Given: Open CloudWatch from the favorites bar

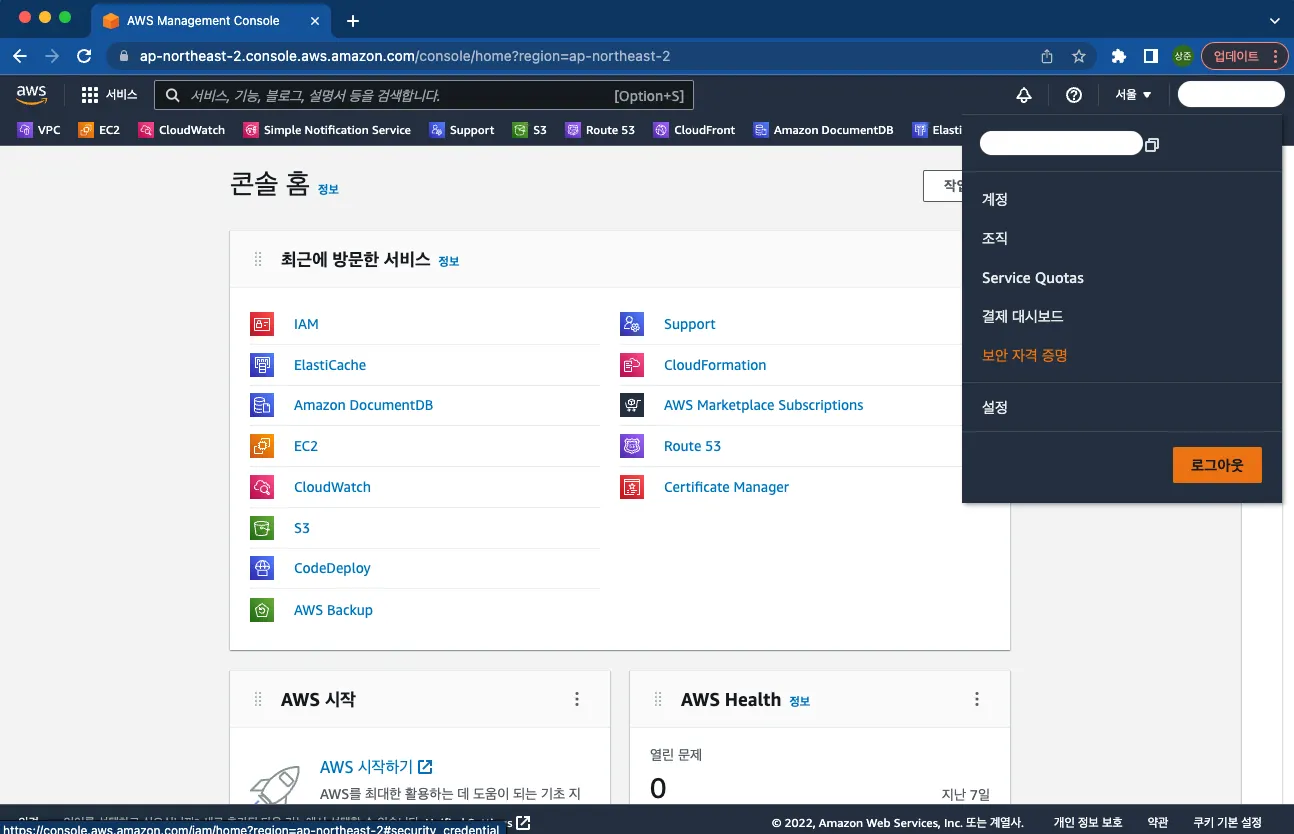Looking at the screenshot, I should pos(182,130).
